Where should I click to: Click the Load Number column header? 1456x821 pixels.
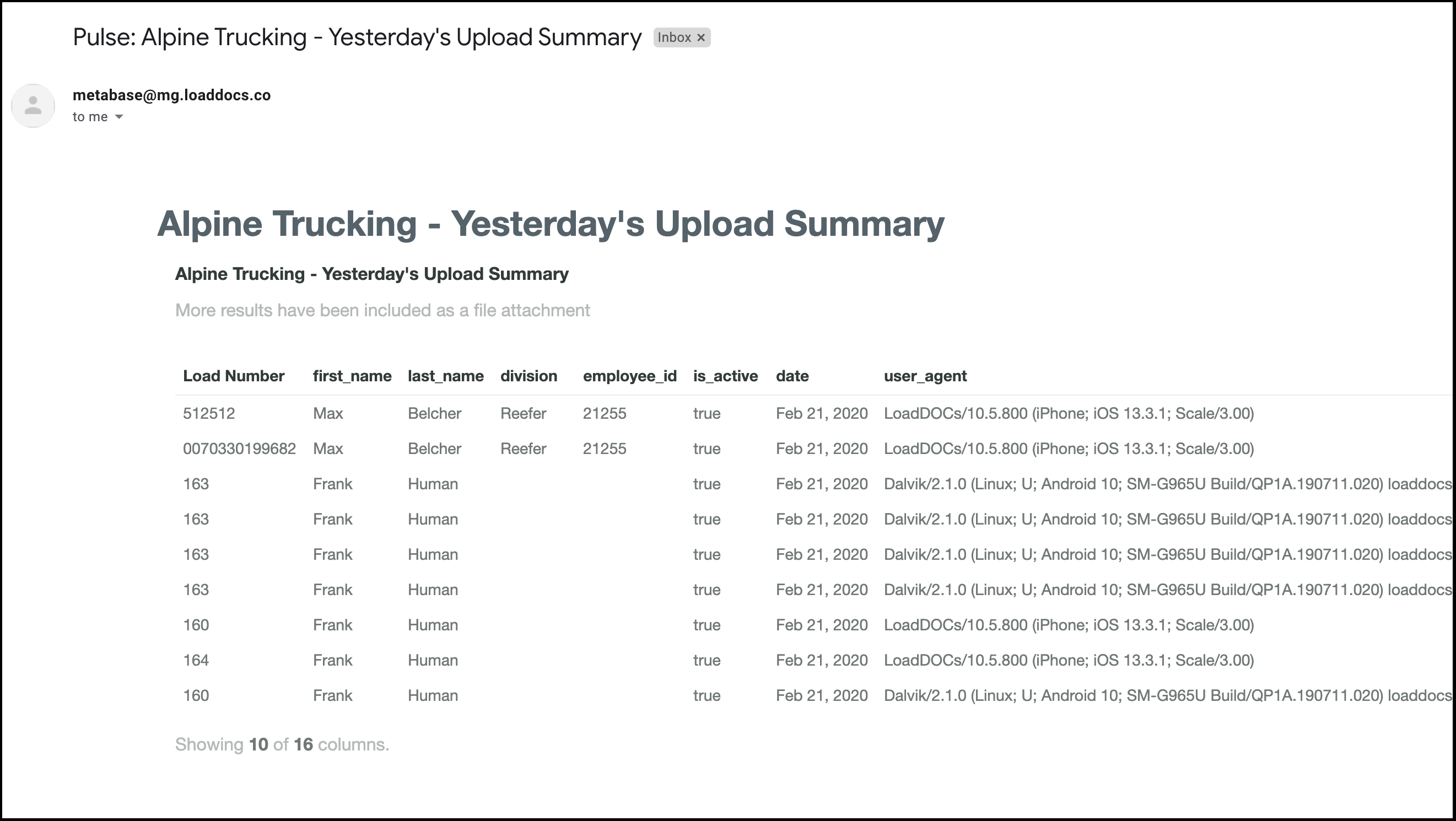click(x=234, y=376)
